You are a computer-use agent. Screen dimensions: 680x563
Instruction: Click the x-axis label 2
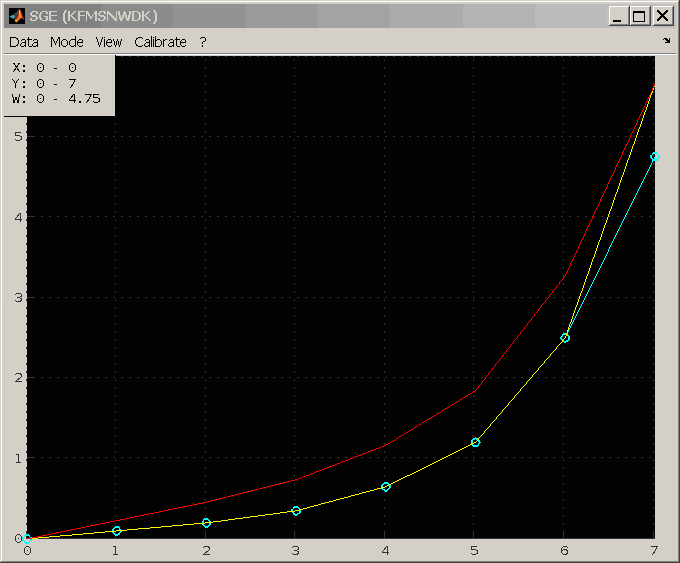[x=206, y=551]
